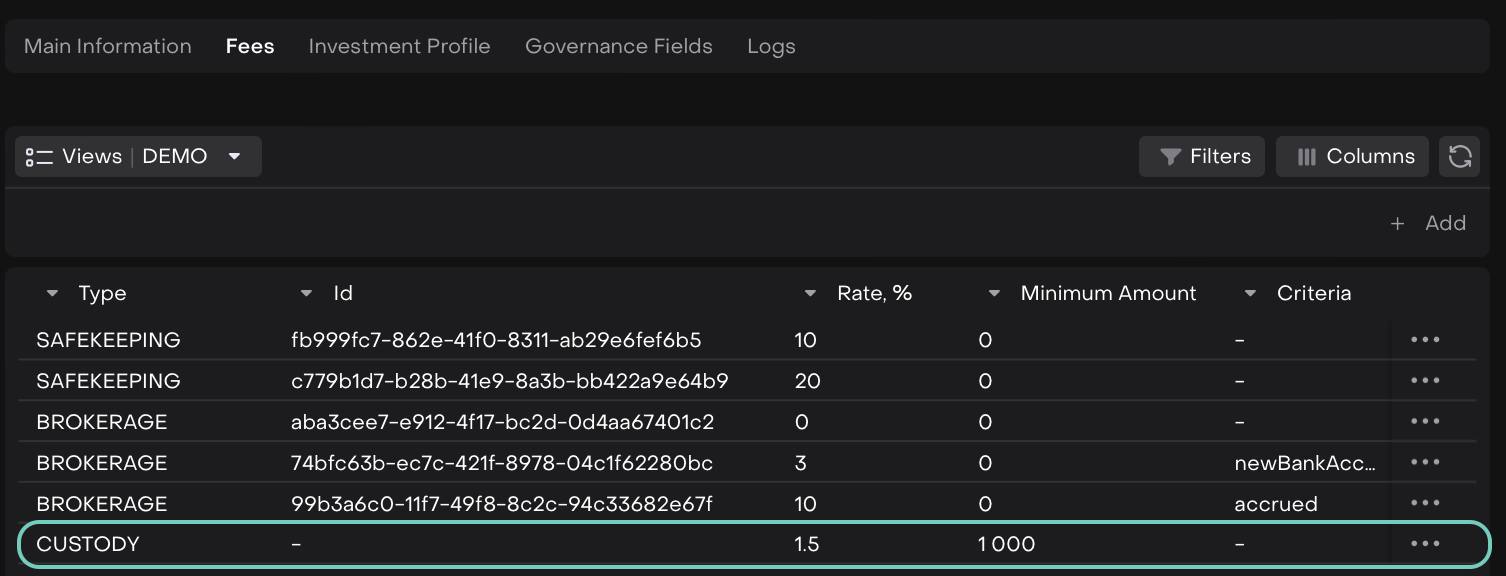Click the Filters button
Viewport: 1506px width, 576px height.
point(1202,157)
